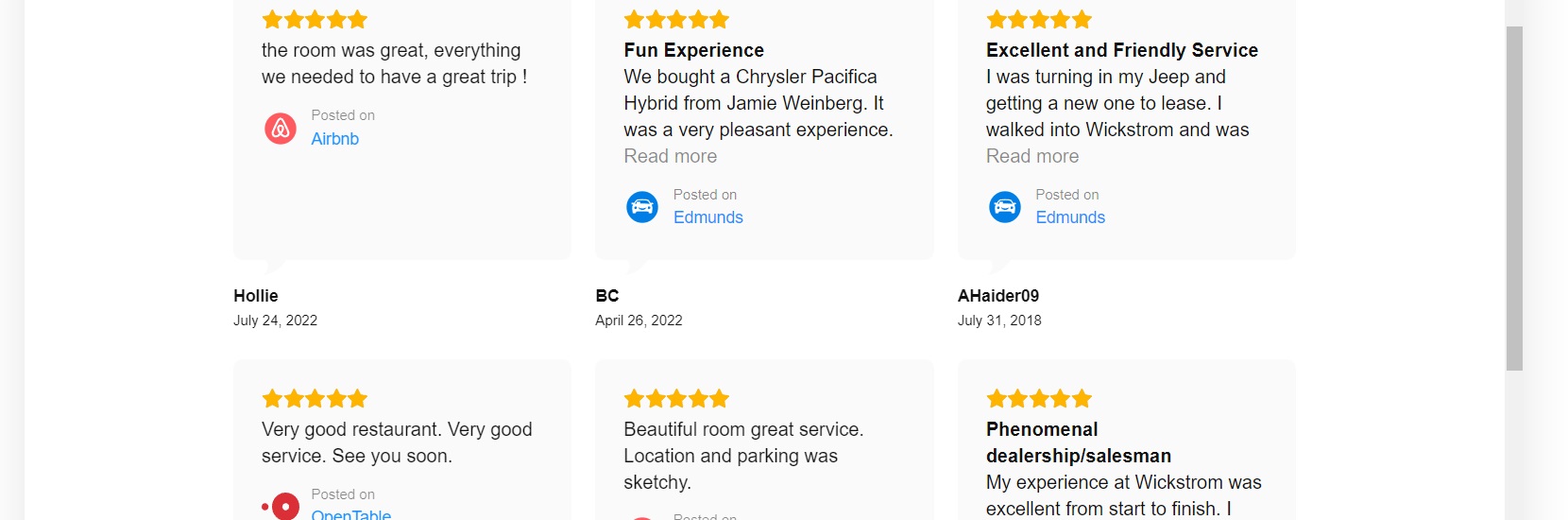Open the Airbnb source link
Viewport: 1568px width, 520px height.
click(335, 139)
